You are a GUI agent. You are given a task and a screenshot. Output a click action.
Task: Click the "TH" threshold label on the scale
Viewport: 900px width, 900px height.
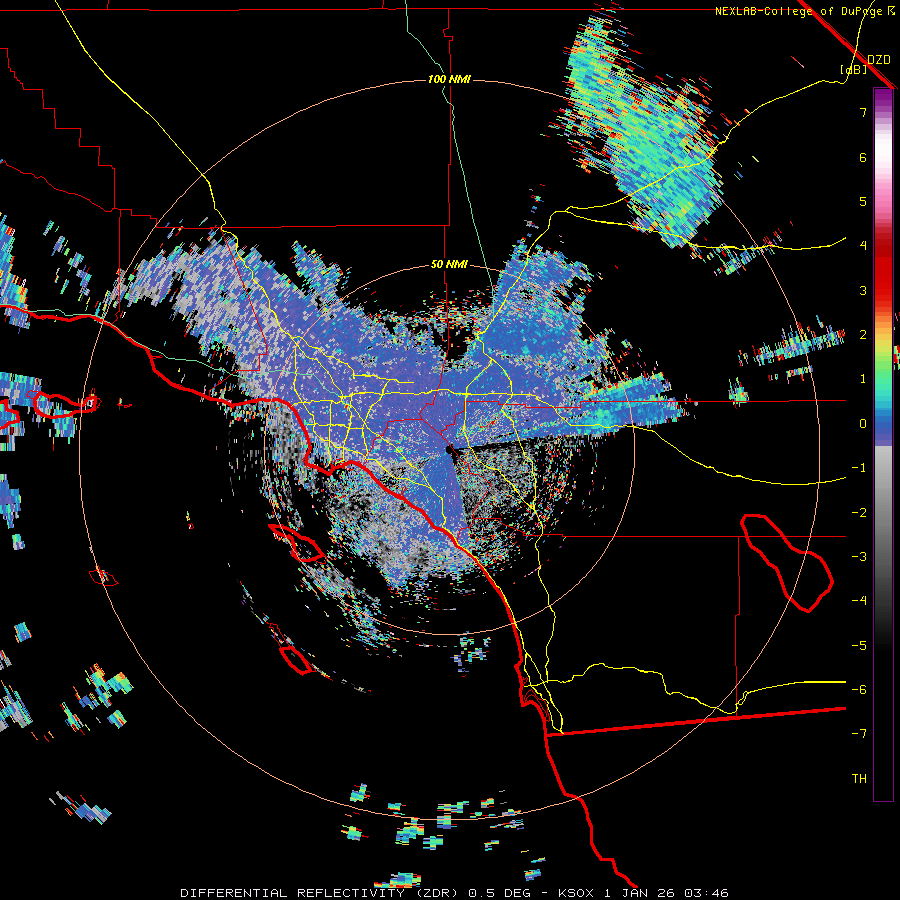tap(859, 779)
